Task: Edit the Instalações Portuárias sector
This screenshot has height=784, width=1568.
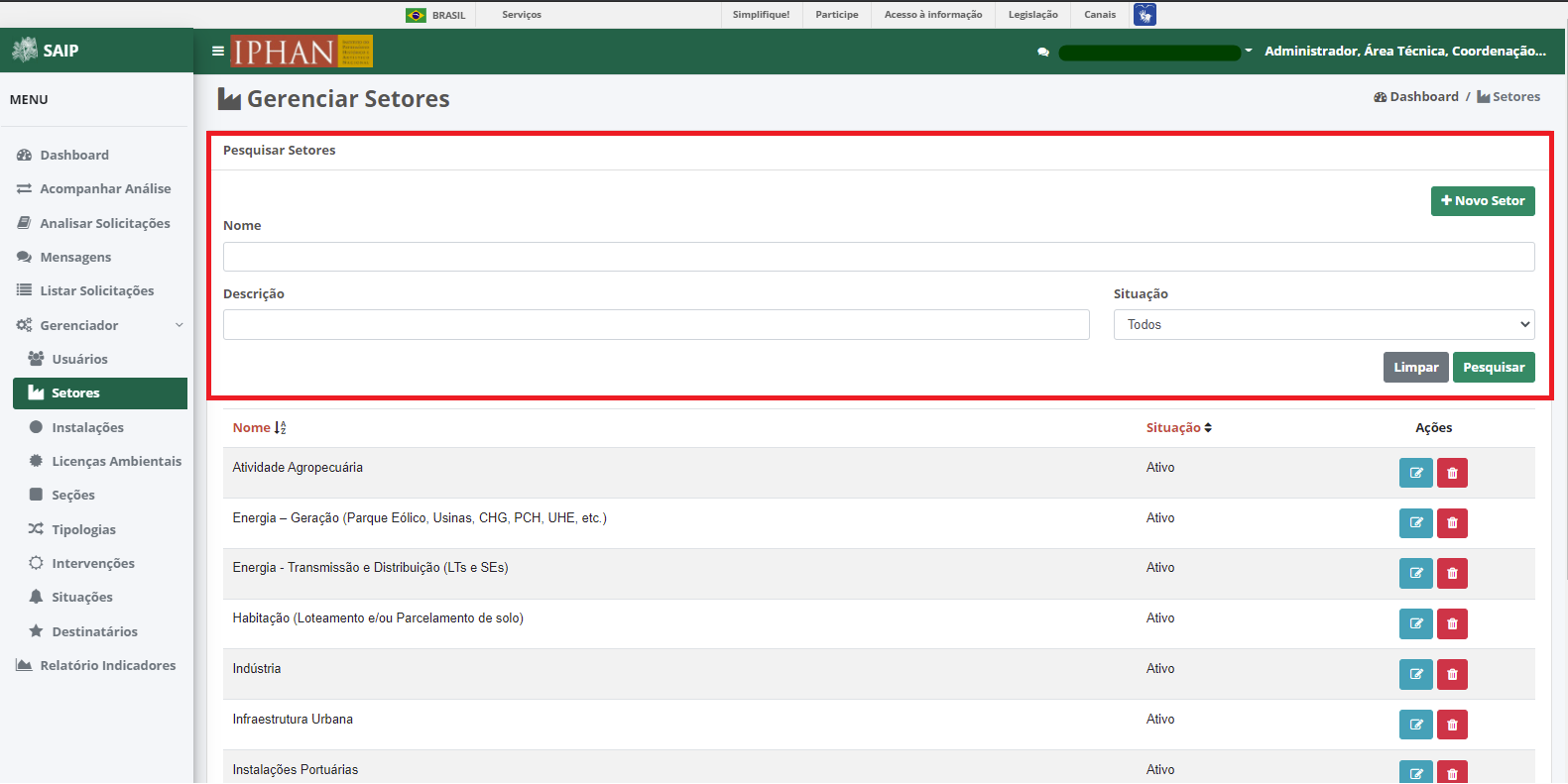Action: click(1416, 772)
